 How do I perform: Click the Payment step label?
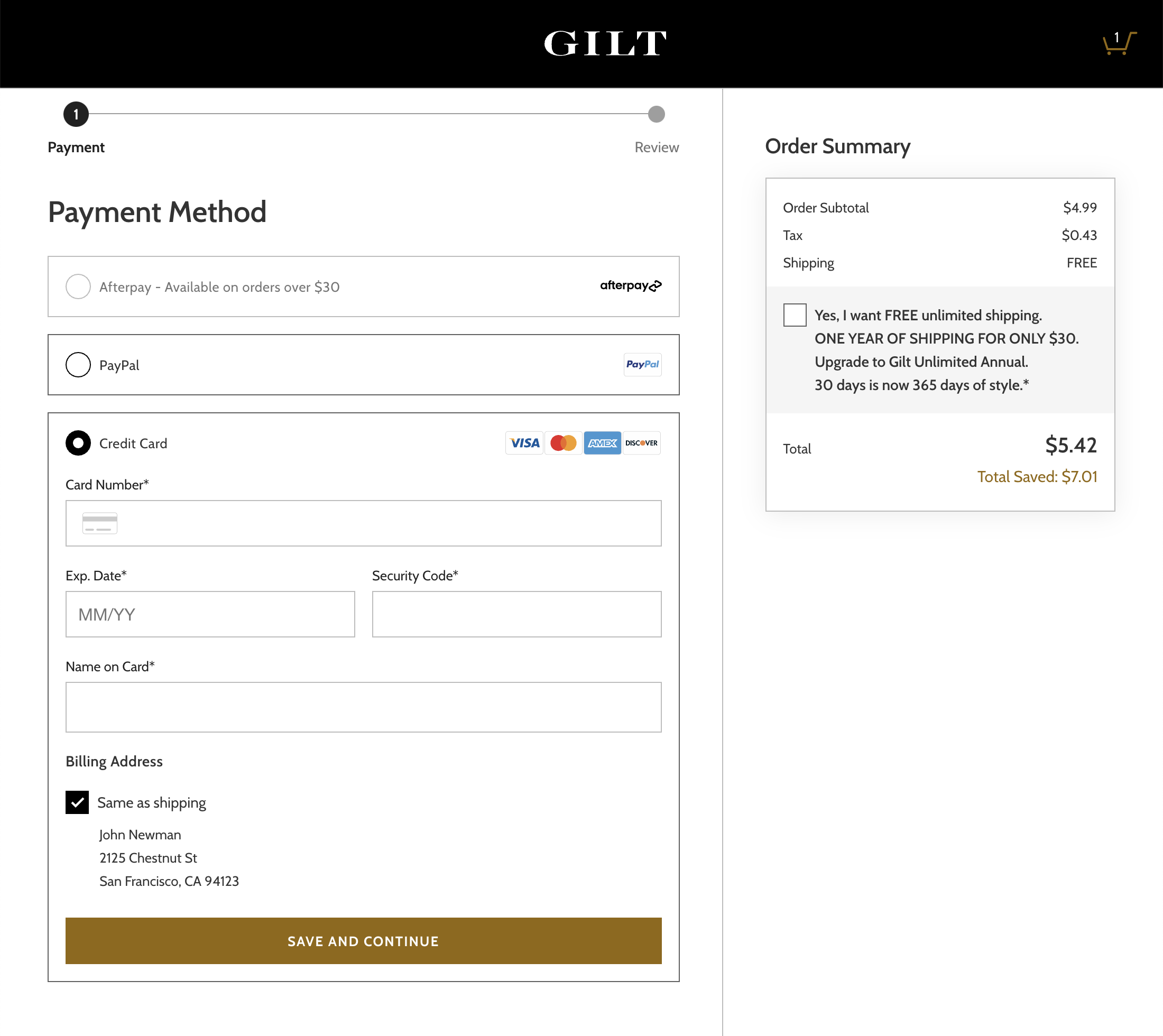76,147
